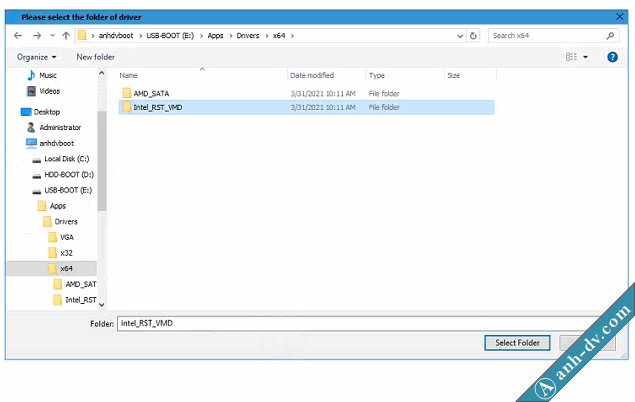Open recent locations dropdown arrow

[x=52, y=36]
